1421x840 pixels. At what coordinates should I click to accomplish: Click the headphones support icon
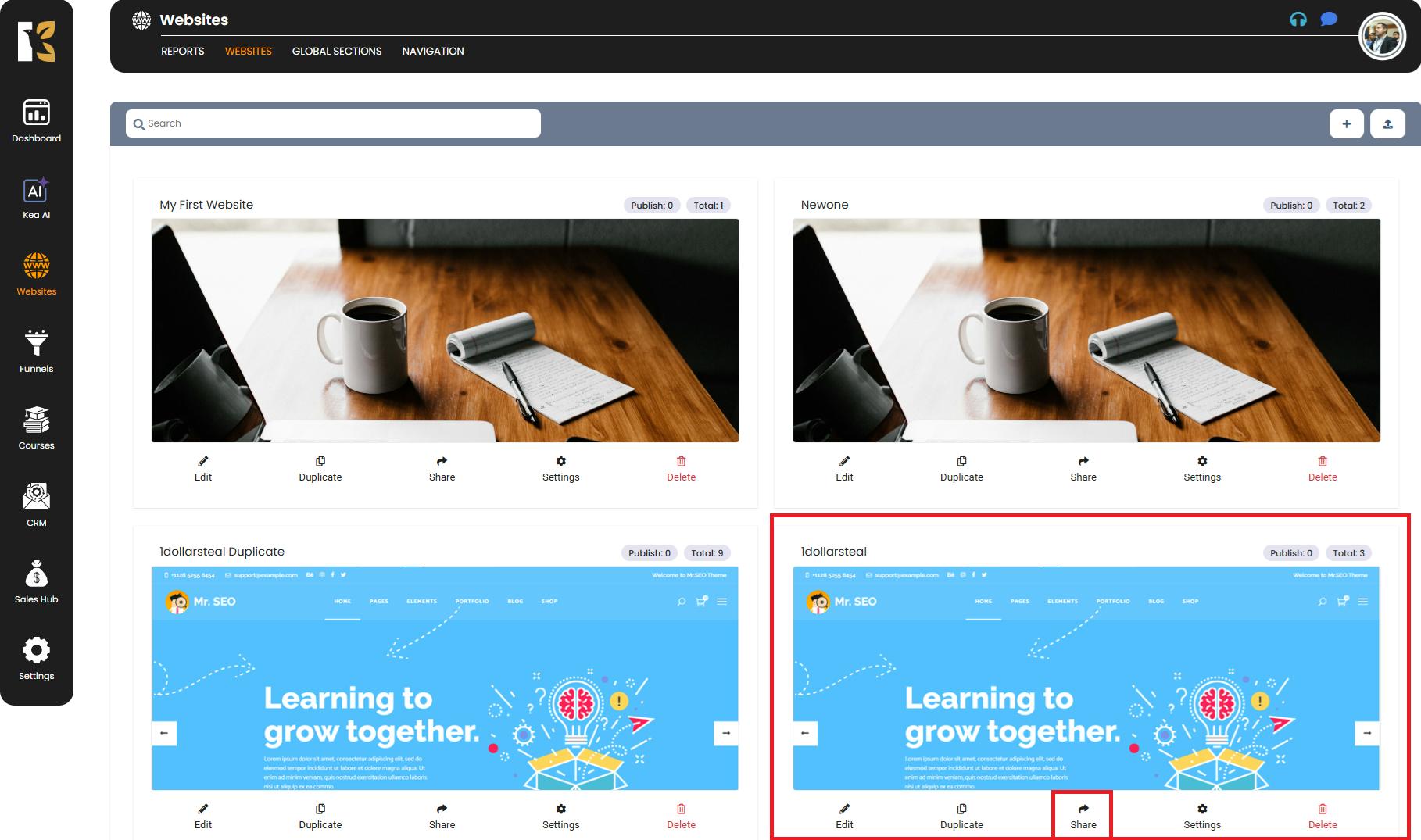tap(1298, 20)
